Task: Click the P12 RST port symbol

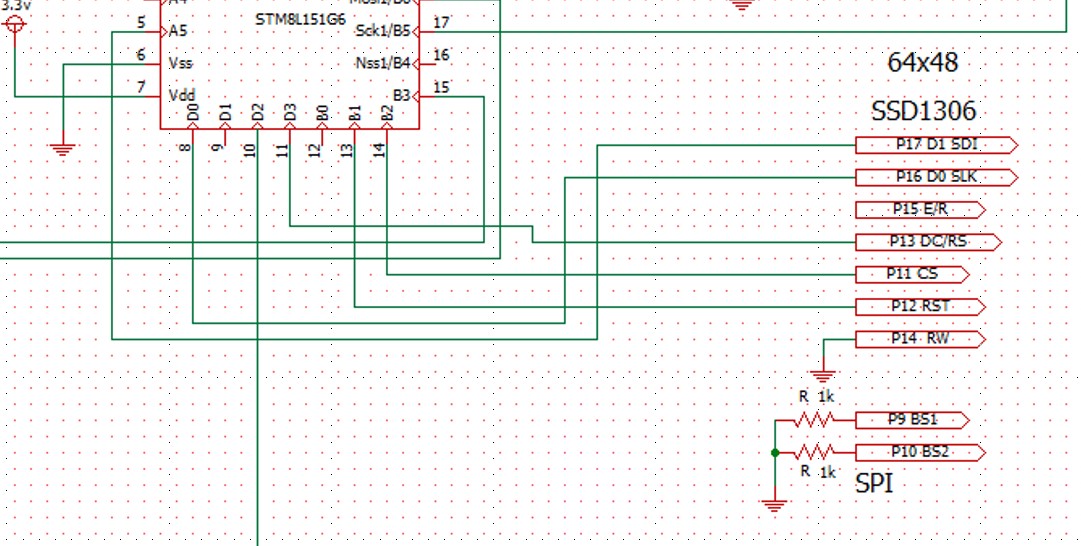Action: [x=920, y=306]
